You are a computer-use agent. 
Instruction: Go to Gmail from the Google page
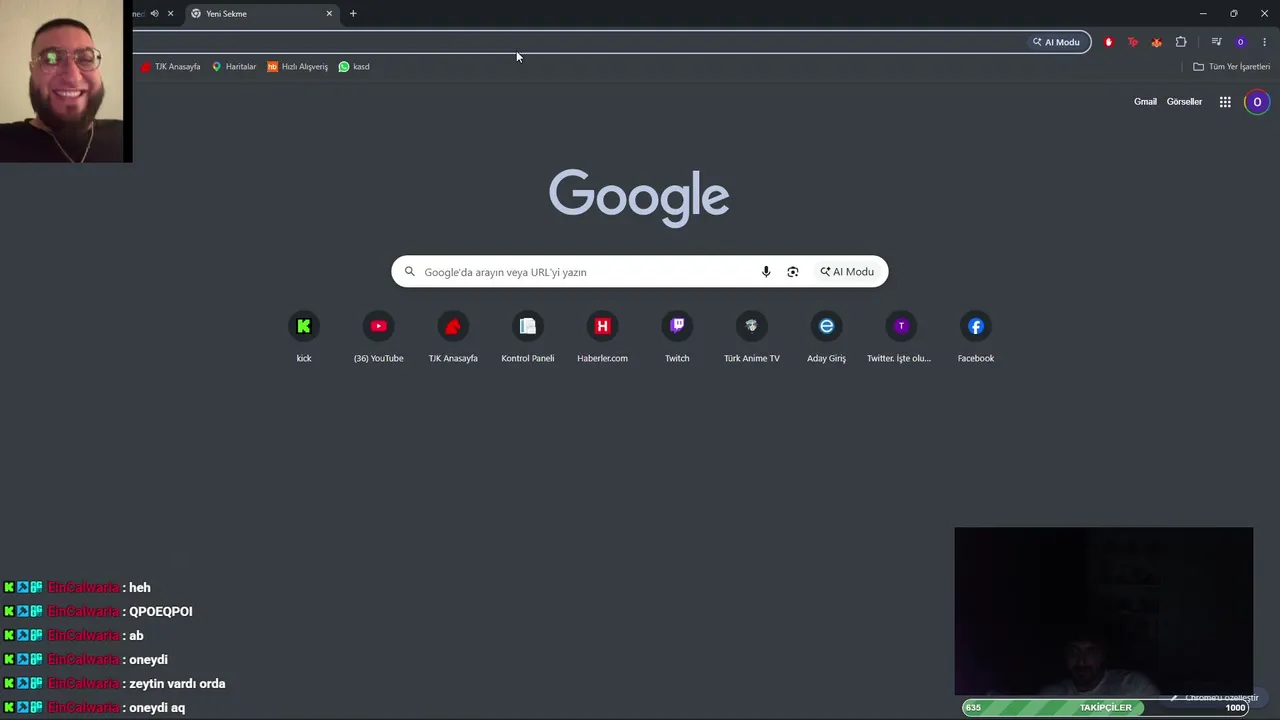click(x=1145, y=102)
